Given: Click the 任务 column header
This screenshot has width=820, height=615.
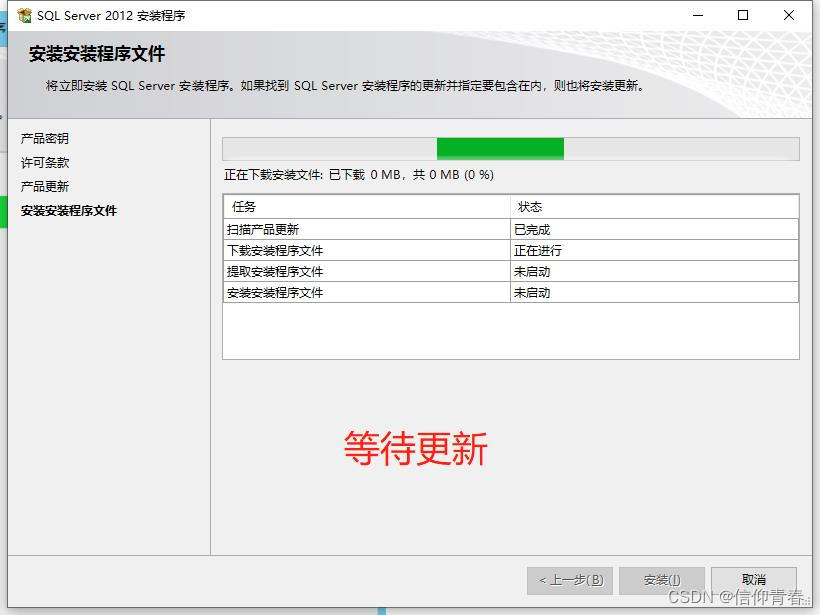Looking at the screenshot, I should pos(367,207).
